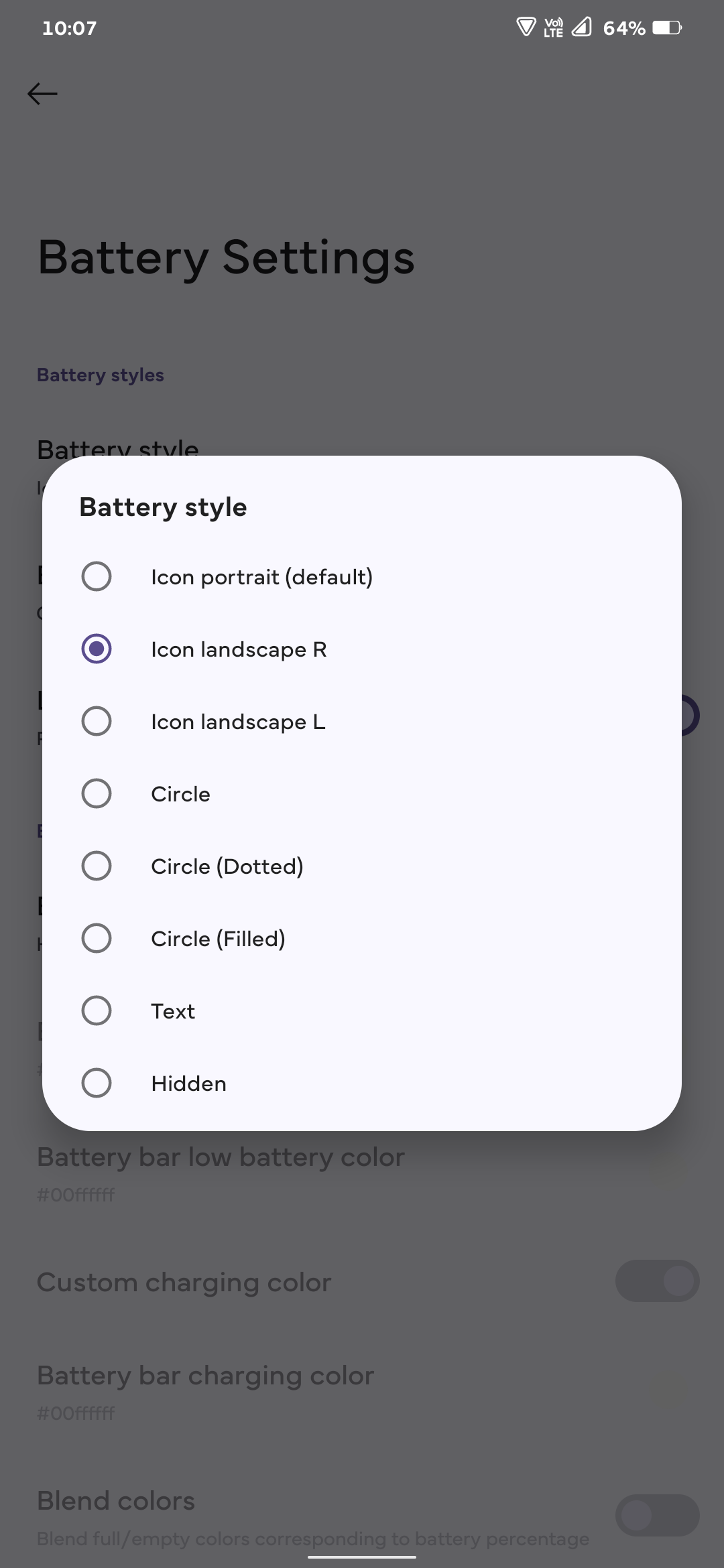Select the Text battery style
724x1568 pixels.
tap(97, 1010)
